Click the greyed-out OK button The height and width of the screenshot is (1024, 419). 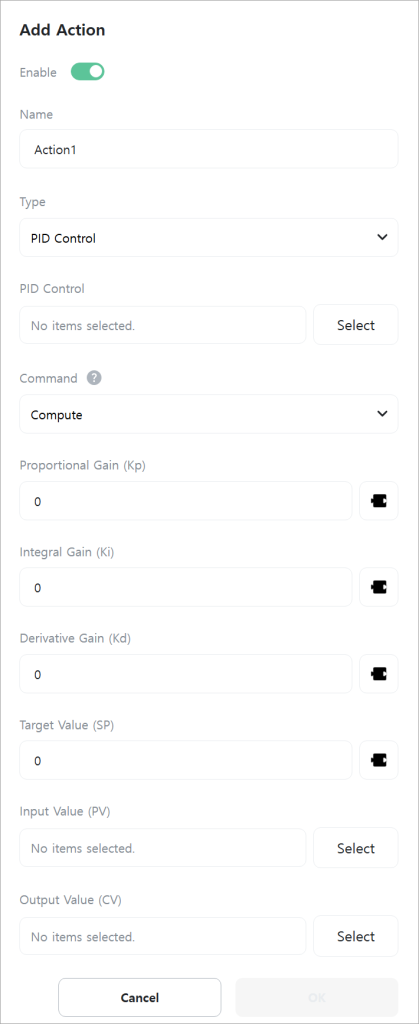coord(317,997)
